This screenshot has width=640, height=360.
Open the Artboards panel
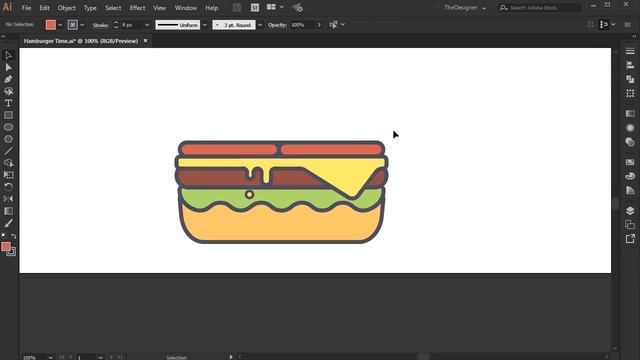tap(630, 224)
